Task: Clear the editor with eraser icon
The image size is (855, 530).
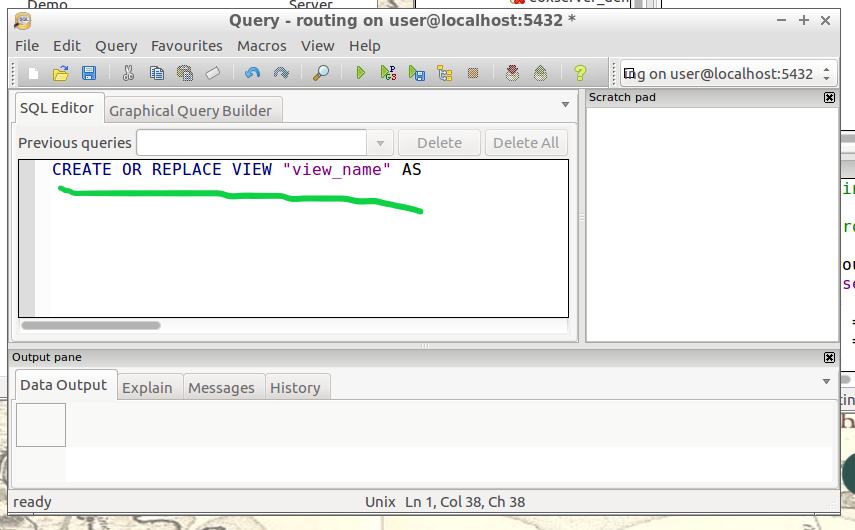Action: [212, 73]
